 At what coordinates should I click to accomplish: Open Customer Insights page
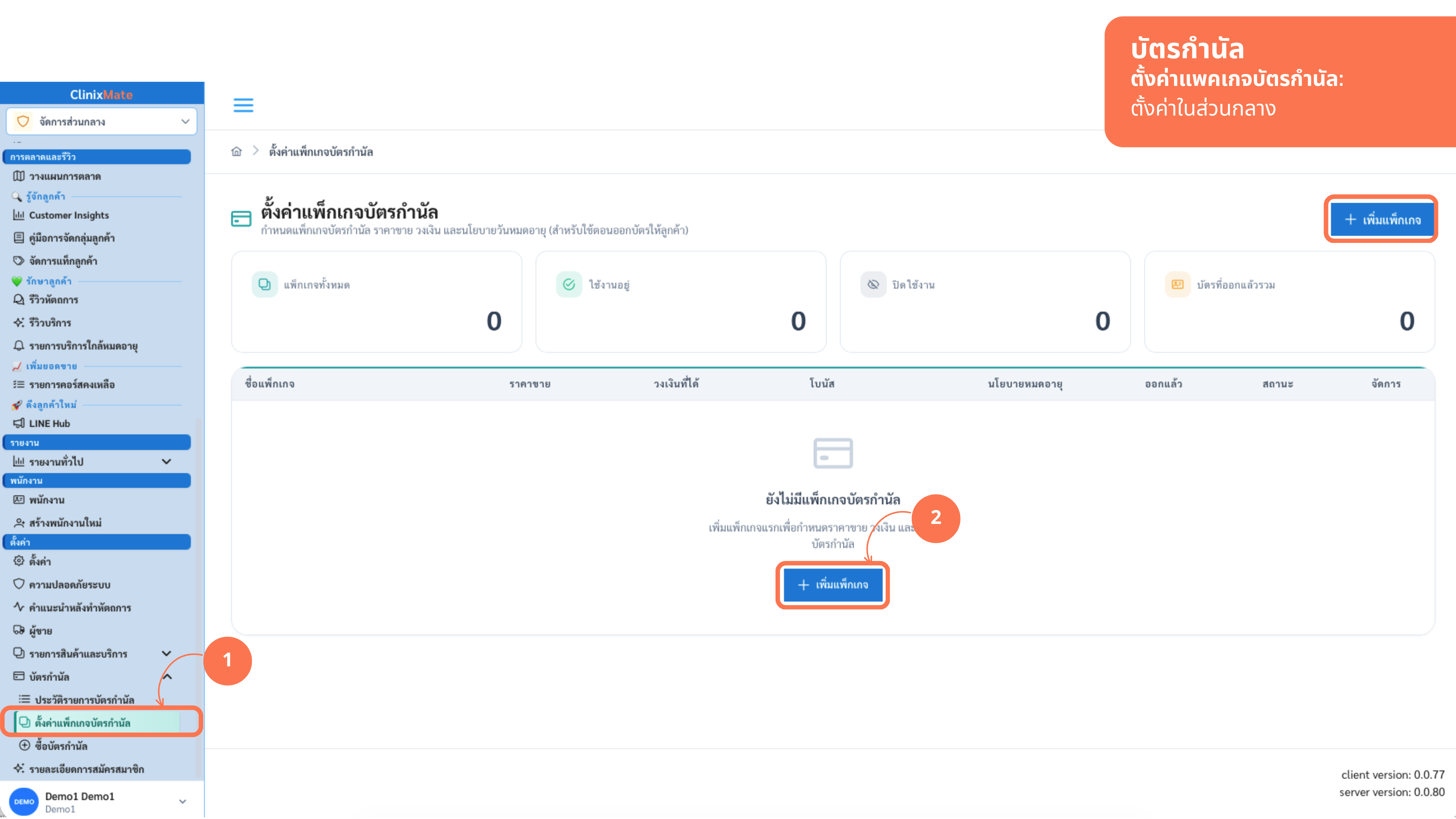point(69,215)
